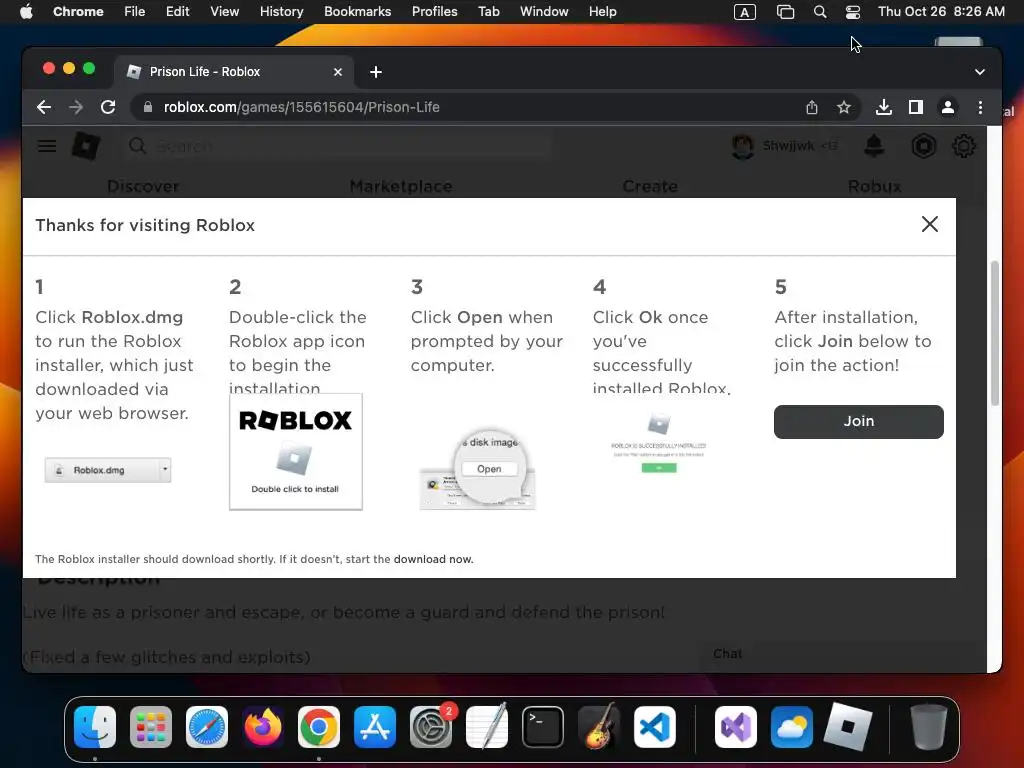
Task: Click the address bar showing roblox.com URL
Action: (x=496, y=107)
